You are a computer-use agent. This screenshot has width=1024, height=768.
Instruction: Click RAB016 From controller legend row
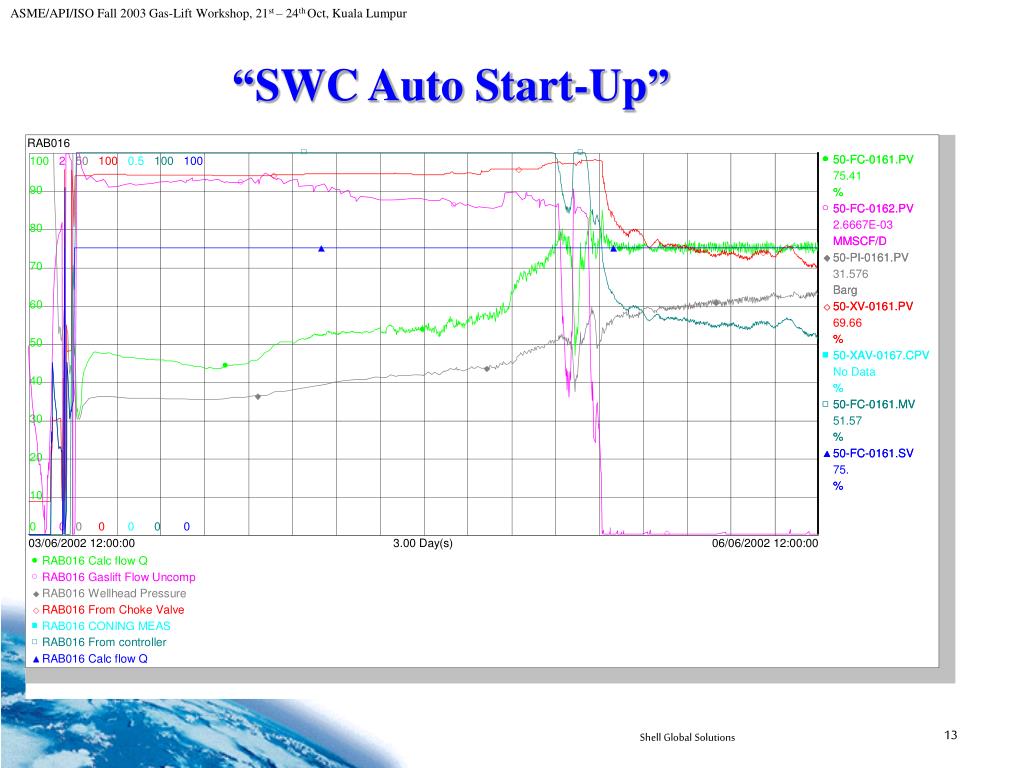coord(99,642)
